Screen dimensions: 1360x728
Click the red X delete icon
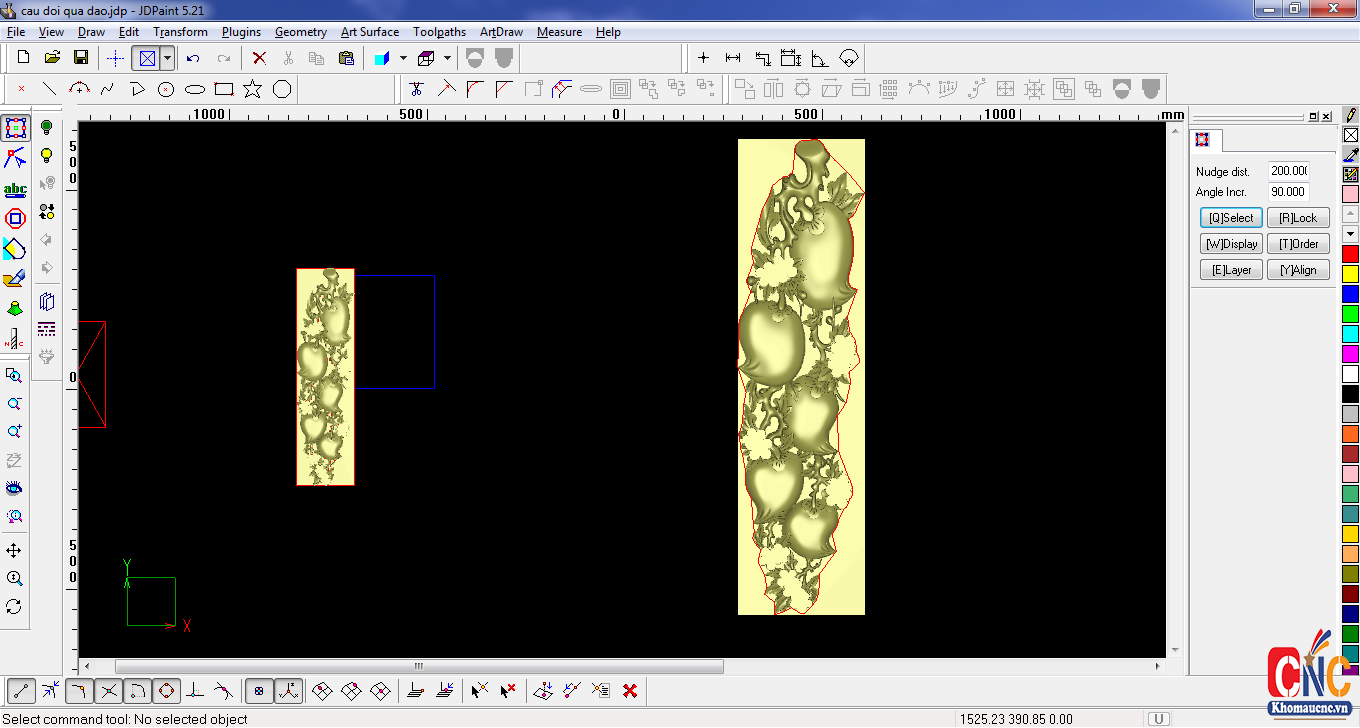pos(259,58)
